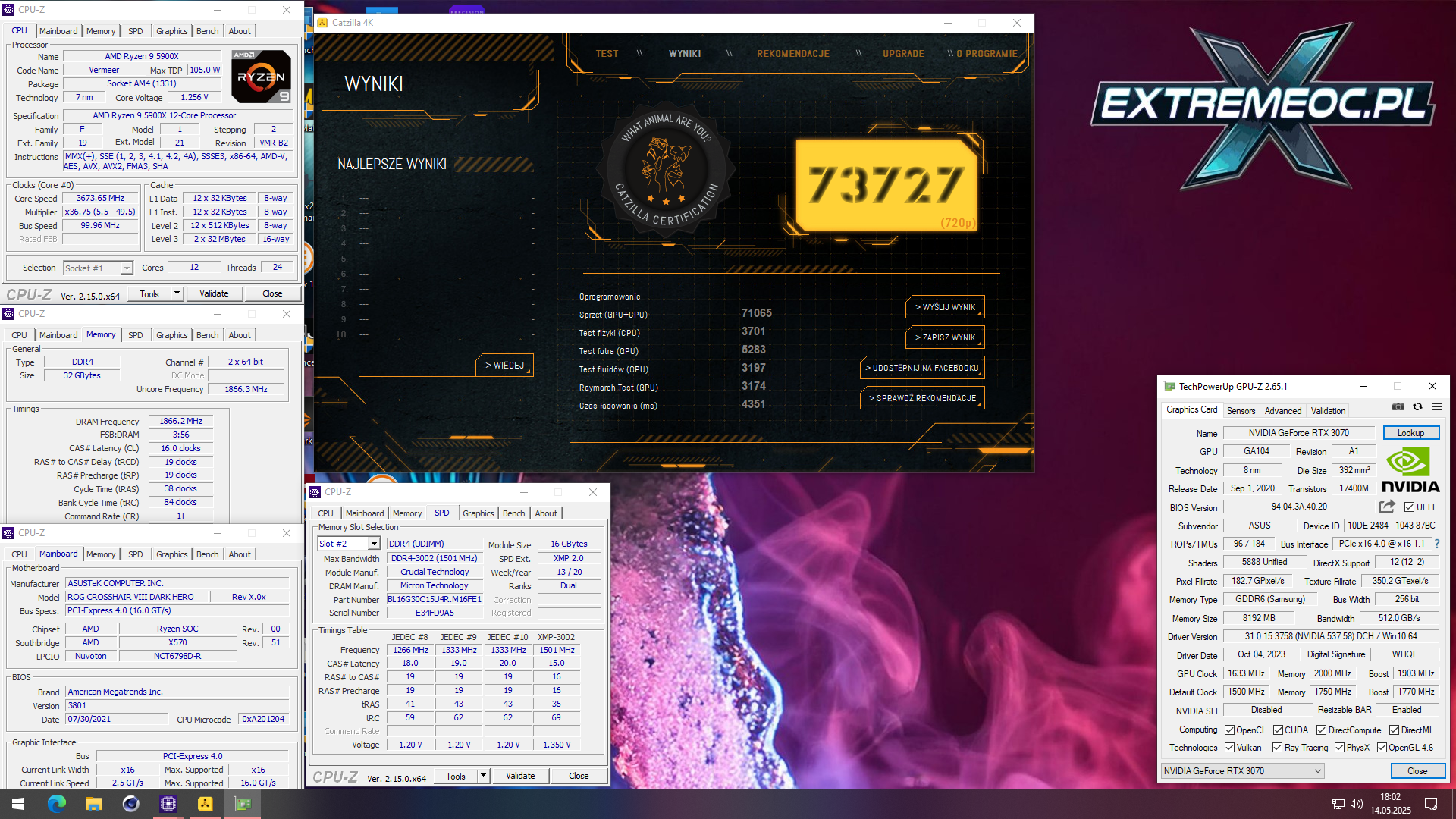The height and width of the screenshot is (819, 1456).
Task: Click the DRAM Frequency value 1866.2 MHz
Action: pyautogui.click(x=180, y=421)
